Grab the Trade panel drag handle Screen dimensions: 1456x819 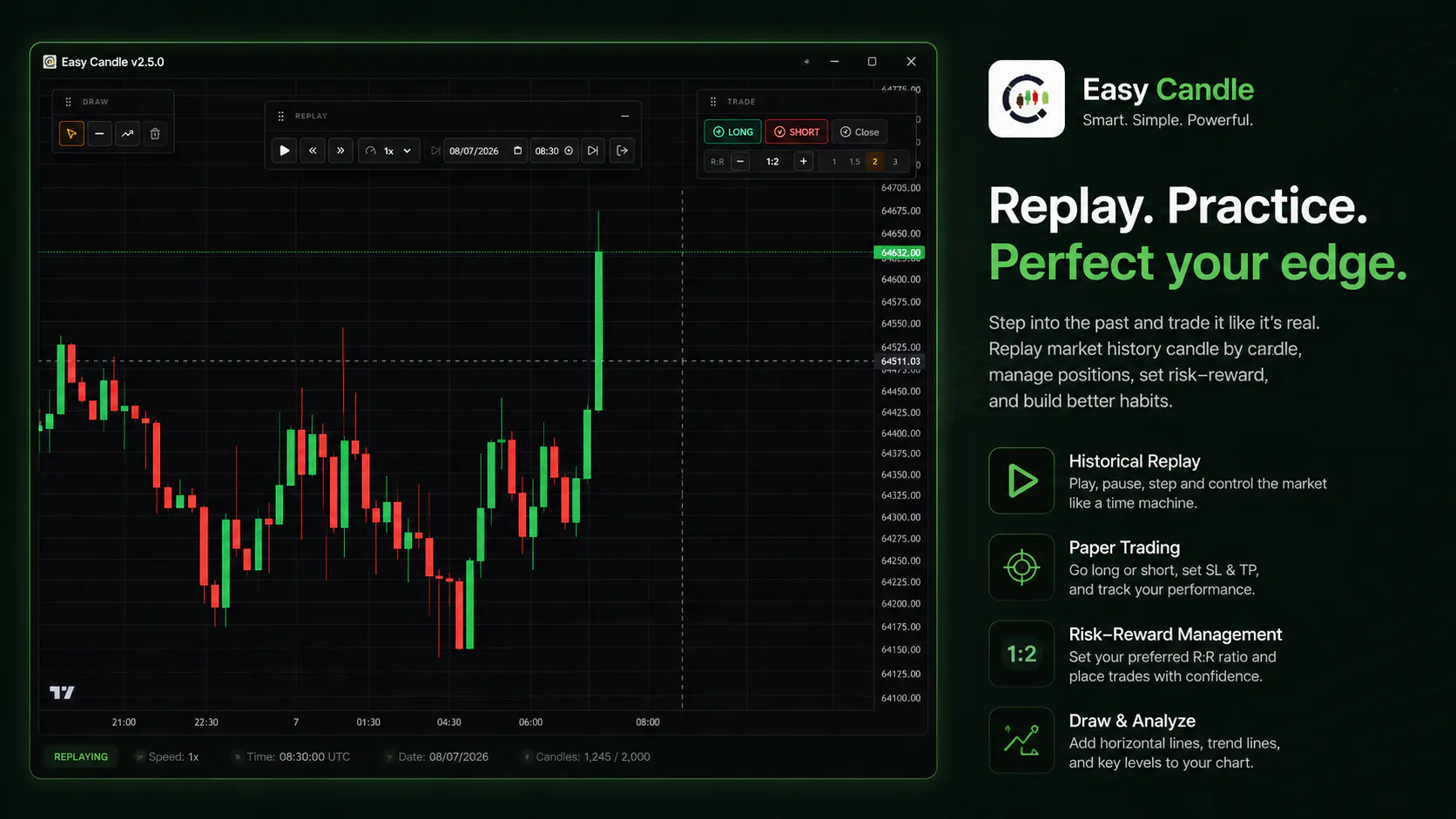coord(713,102)
